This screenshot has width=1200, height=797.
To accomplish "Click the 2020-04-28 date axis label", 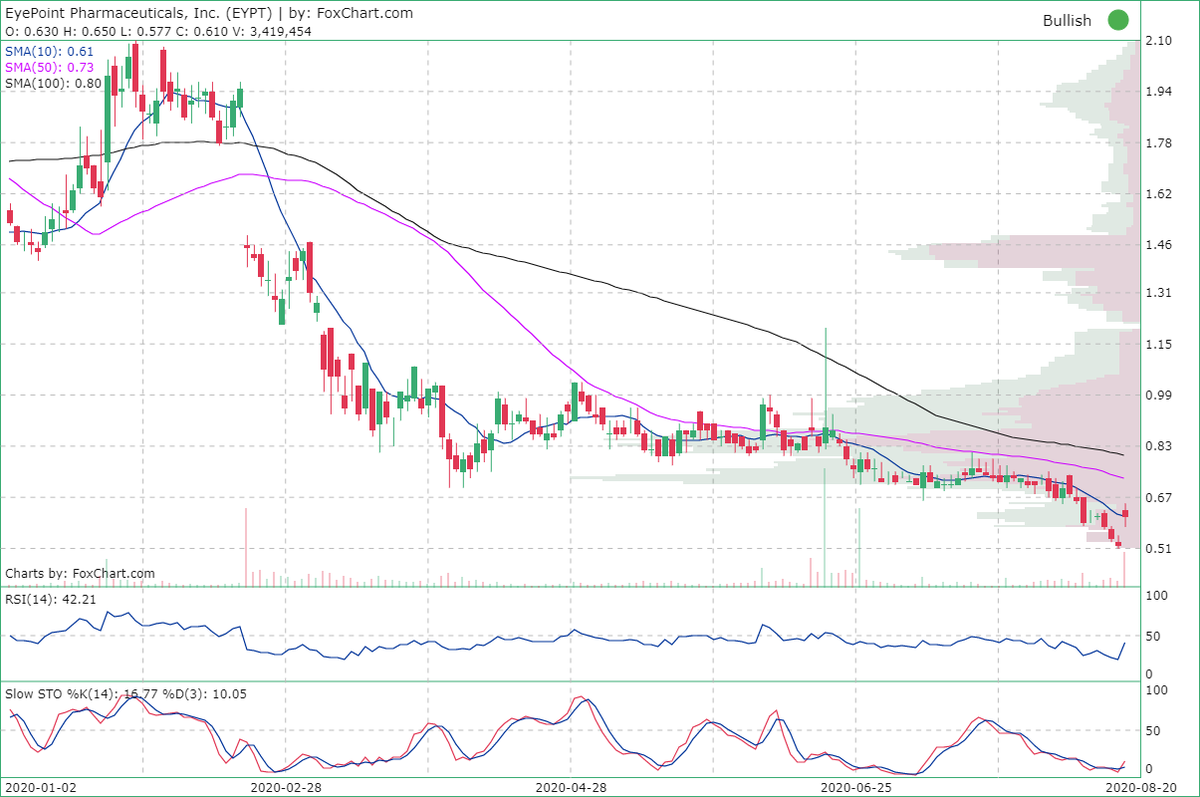I will [x=570, y=787].
